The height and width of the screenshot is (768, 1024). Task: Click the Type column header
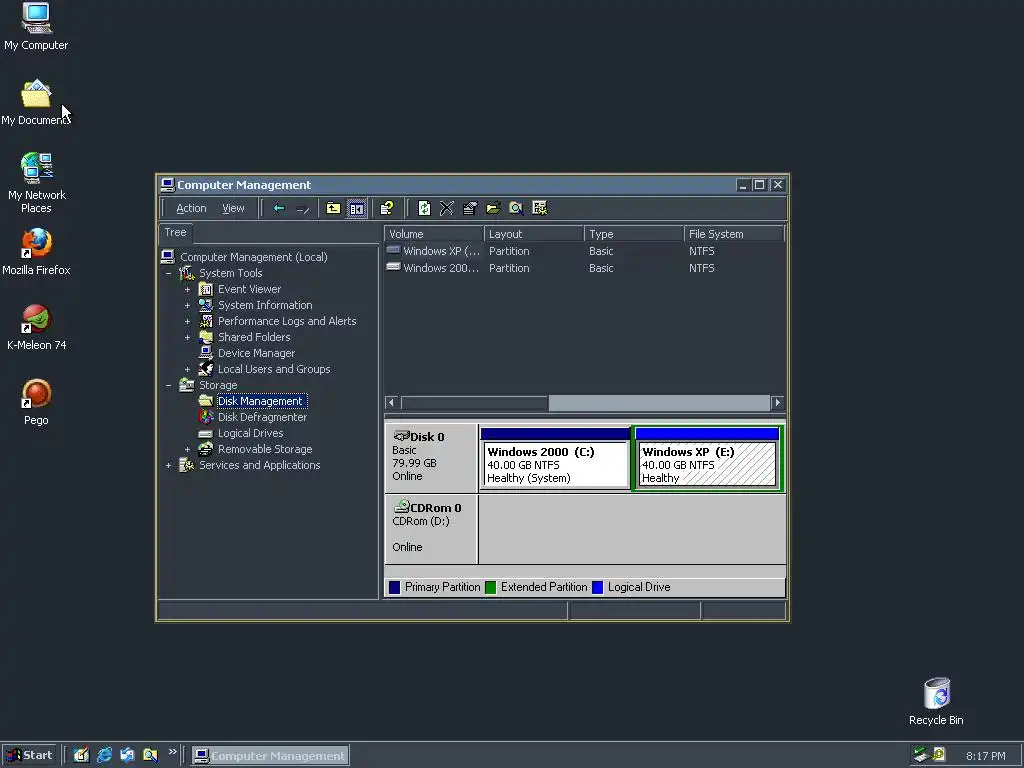634,234
